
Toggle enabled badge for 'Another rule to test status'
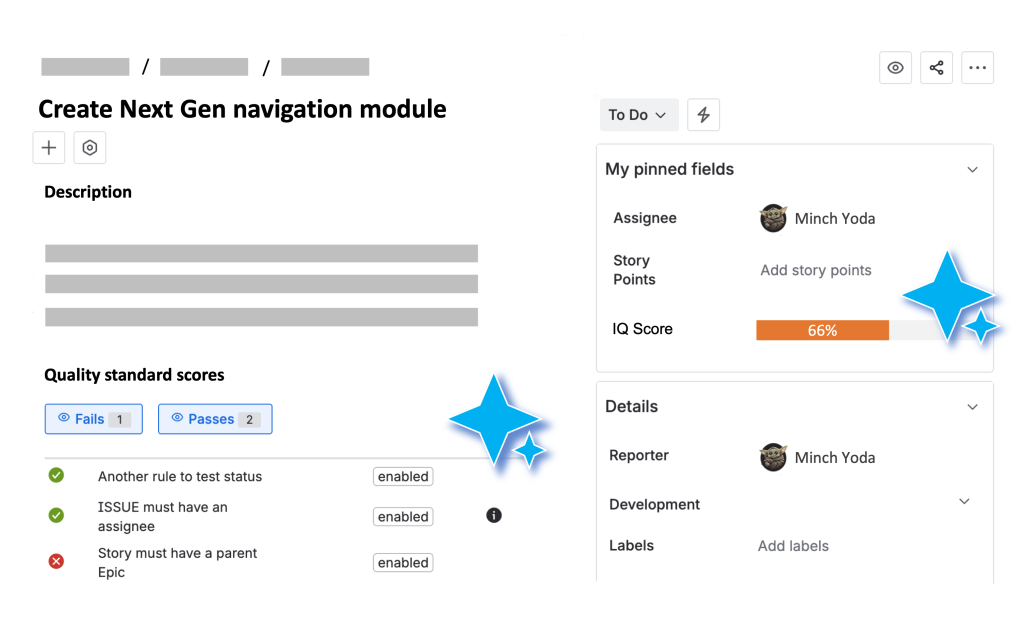click(x=403, y=477)
